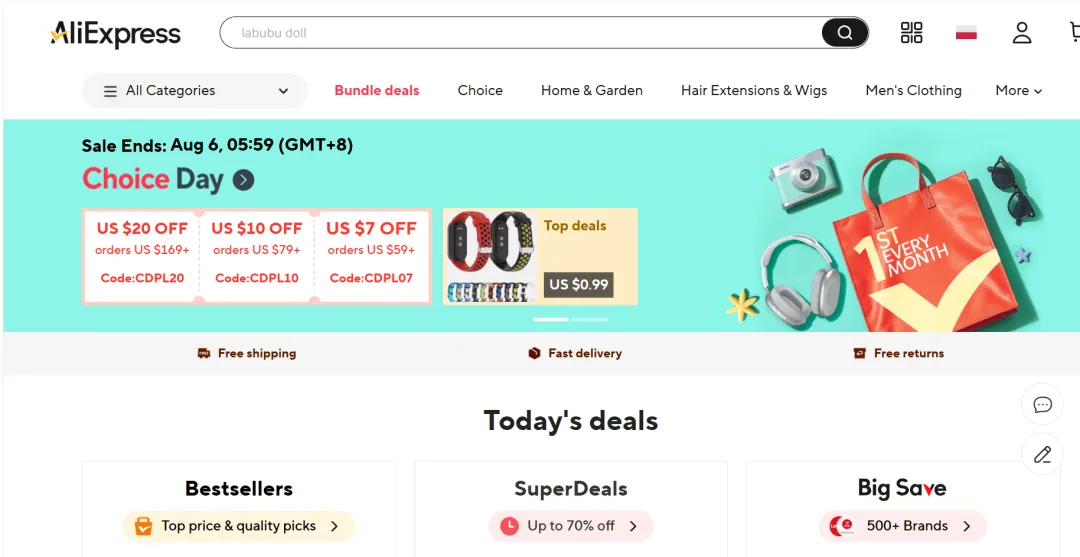The width and height of the screenshot is (1080, 557).
Task: Open the chat support bubble icon
Action: (1042, 405)
